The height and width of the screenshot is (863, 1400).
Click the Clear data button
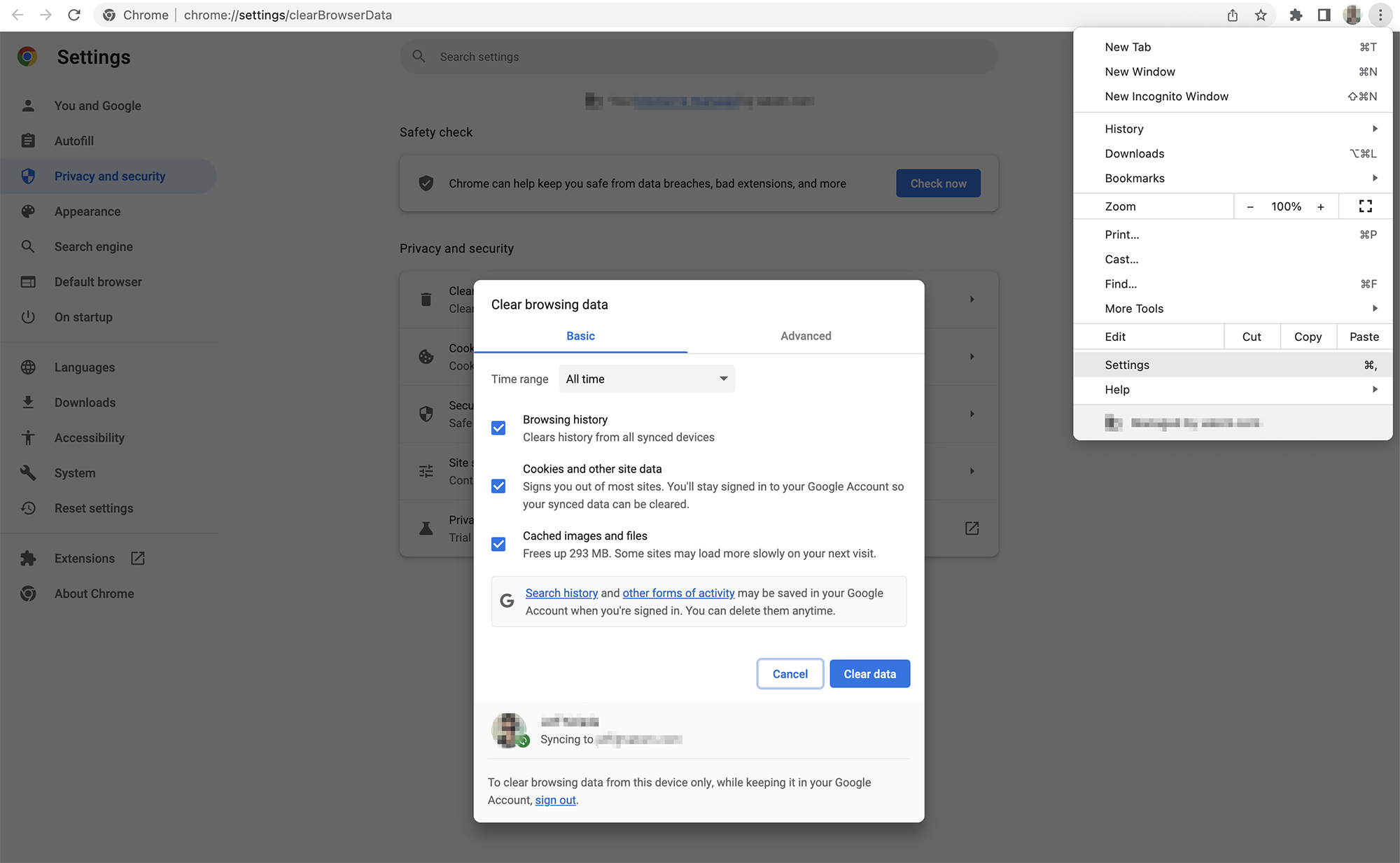point(869,673)
